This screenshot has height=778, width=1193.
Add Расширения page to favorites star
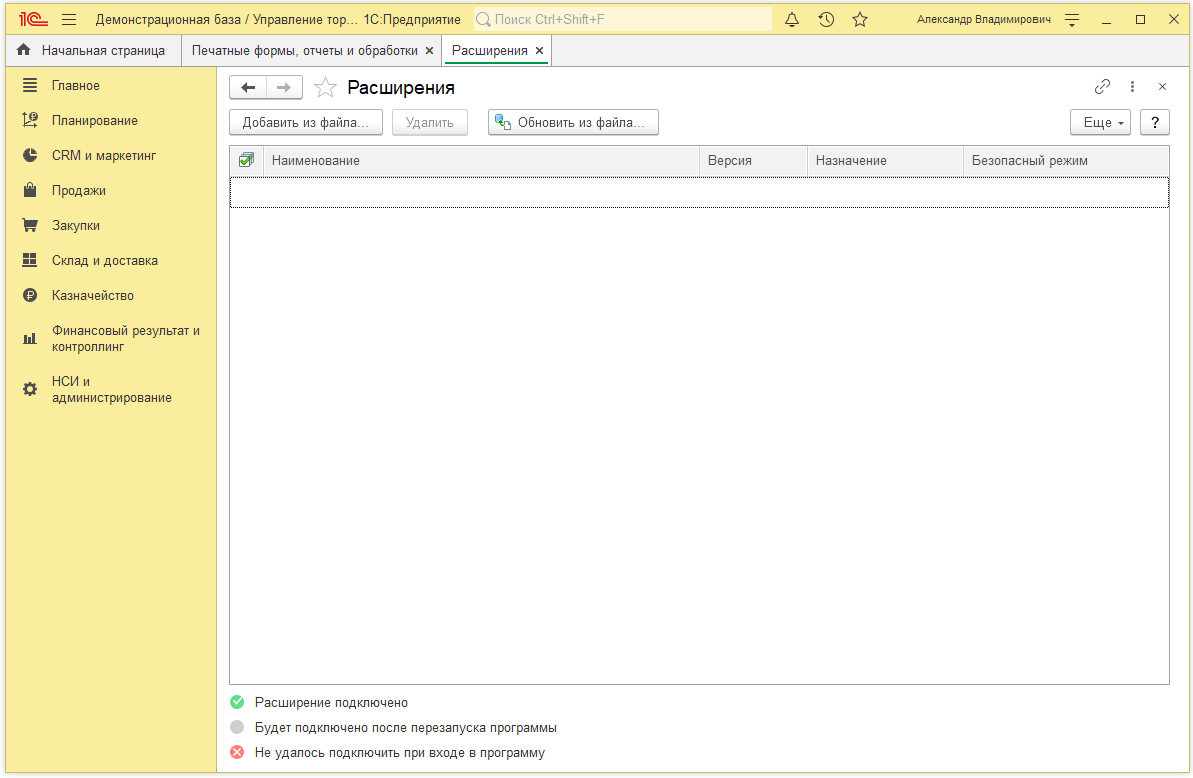[325, 88]
